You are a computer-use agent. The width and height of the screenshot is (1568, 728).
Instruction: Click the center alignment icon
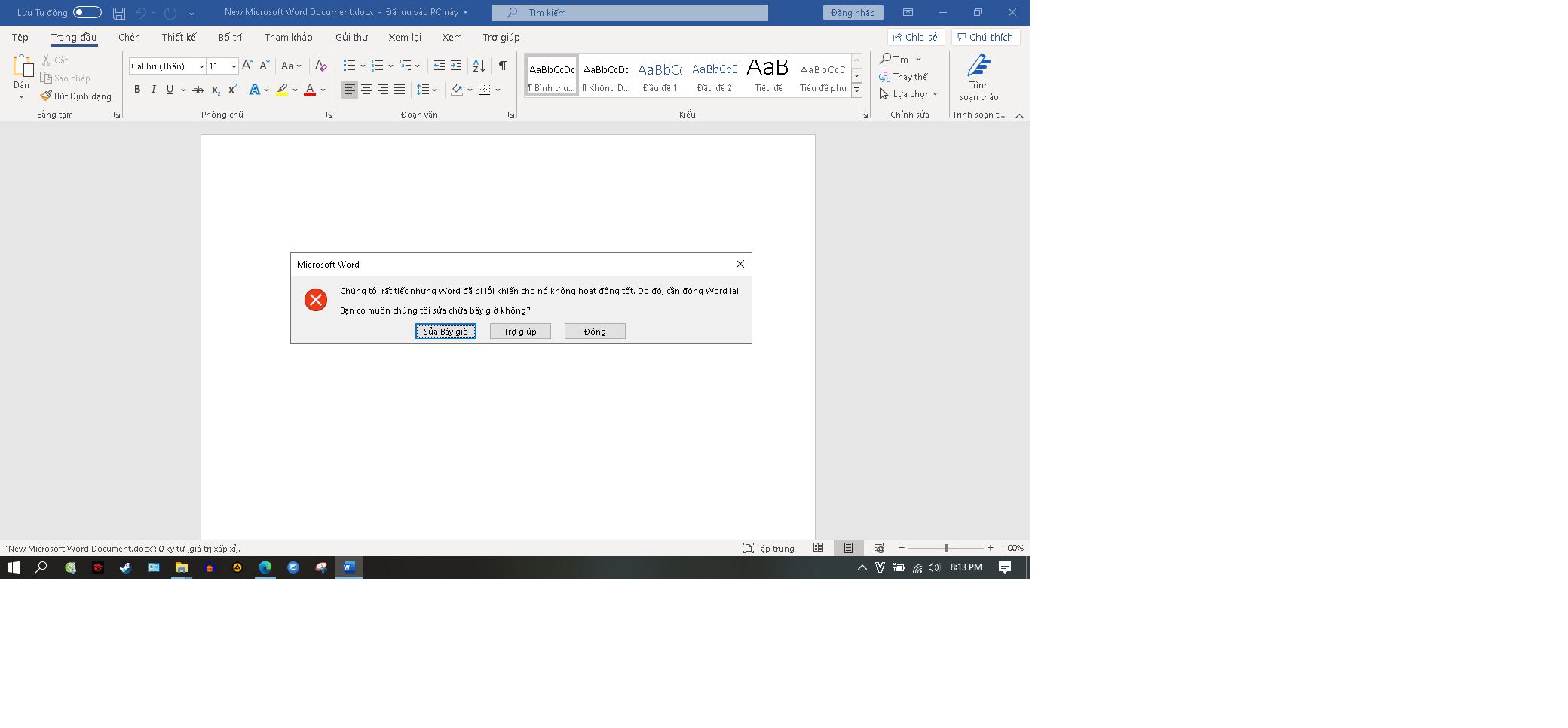[x=366, y=90]
